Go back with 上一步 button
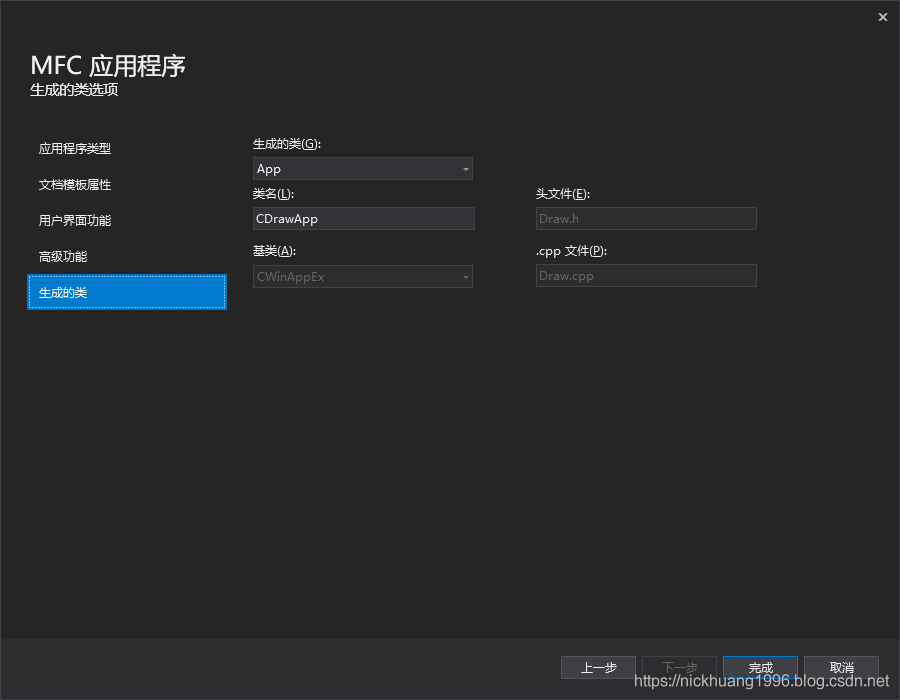 tap(598, 667)
